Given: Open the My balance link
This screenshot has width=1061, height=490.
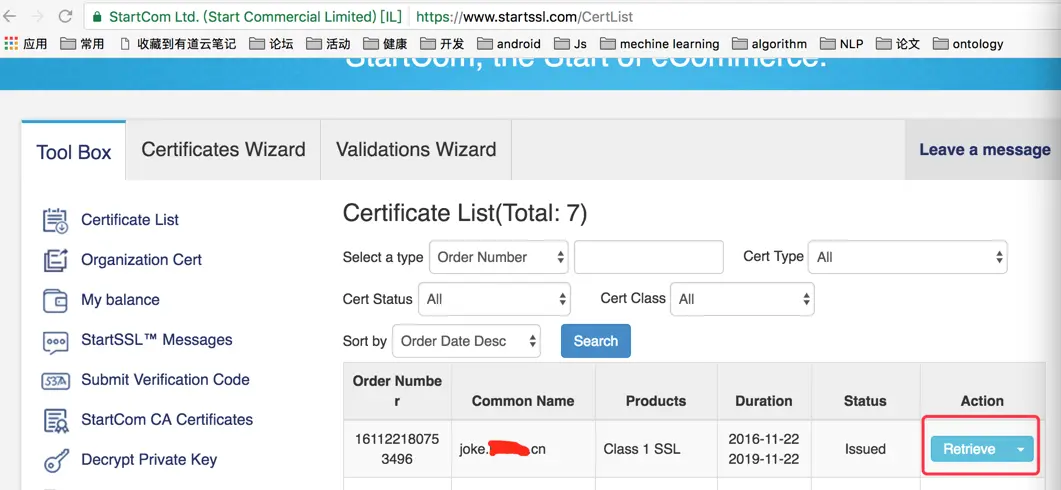Looking at the screenshot, I should pyautogui.click(x=120, y=300).
